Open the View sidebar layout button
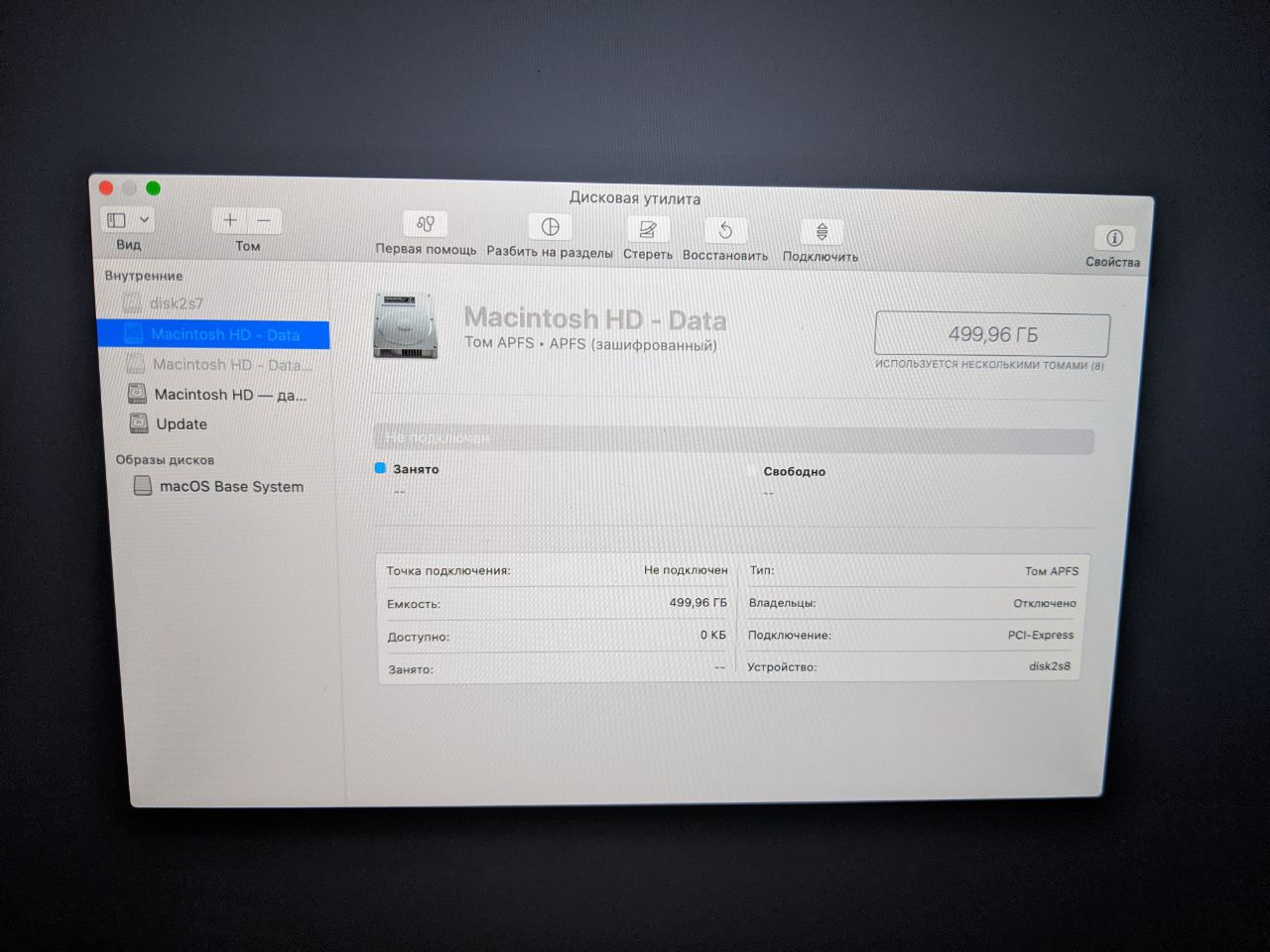Viewport: 1270px width, 952px height. [117, 219]
